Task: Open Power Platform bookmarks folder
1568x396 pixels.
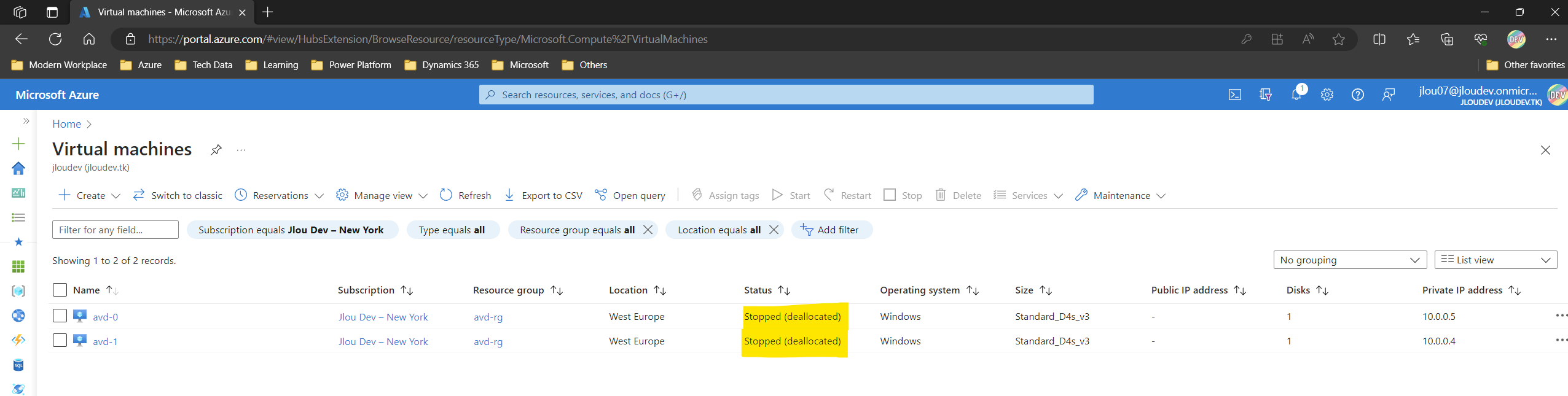Action: (351, 65)
